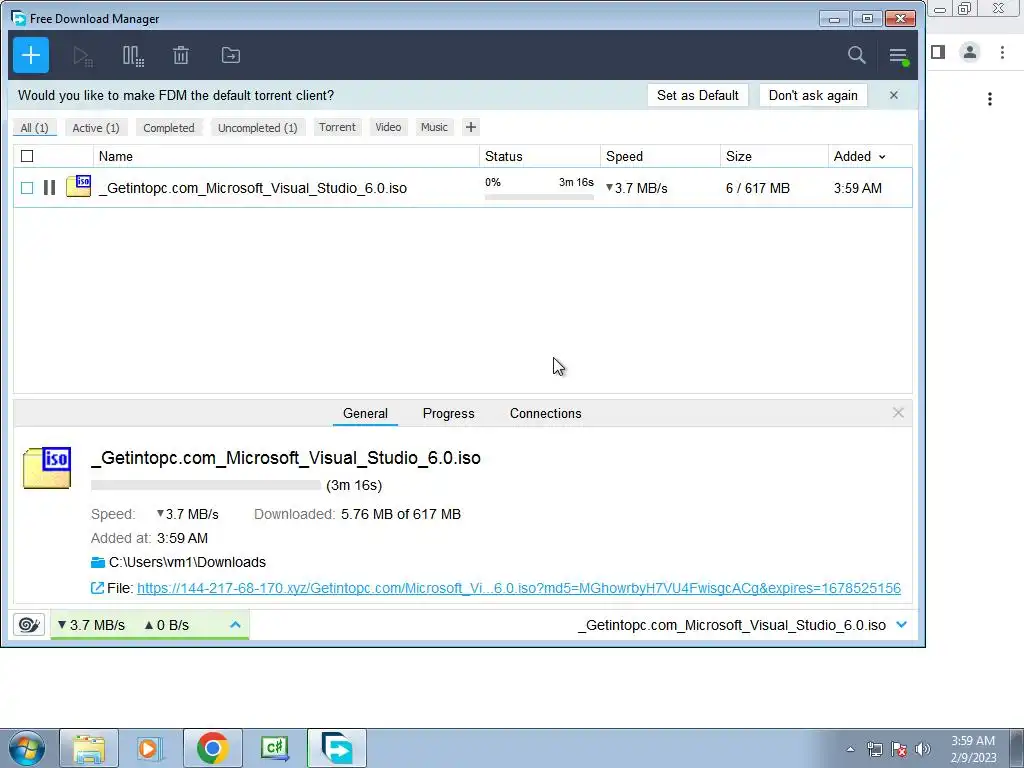Click Free Download Manager taskbar icon
1024x768 pixels.
coord(336,748)
